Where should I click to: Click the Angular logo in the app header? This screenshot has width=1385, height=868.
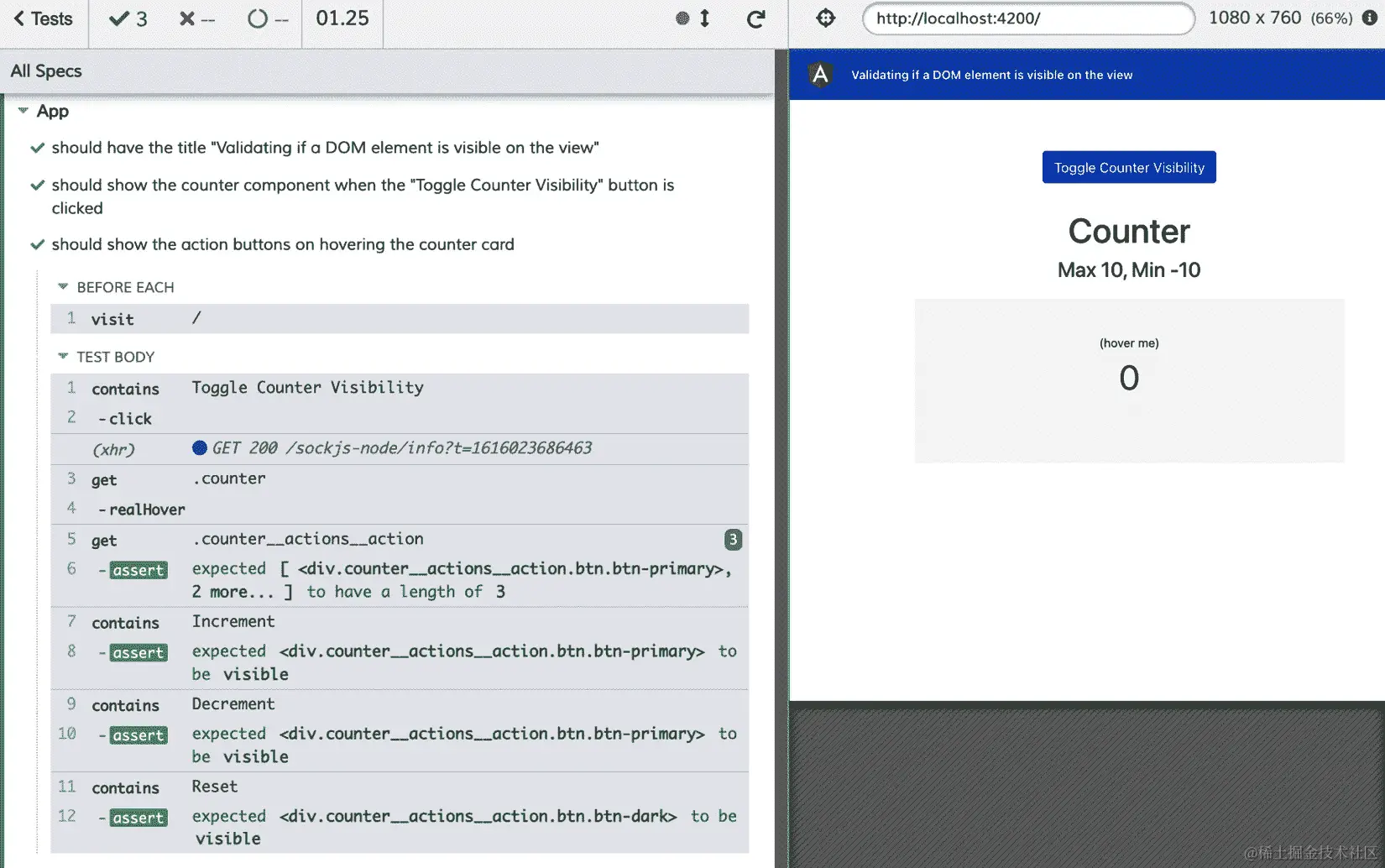[x=820, y=75]
